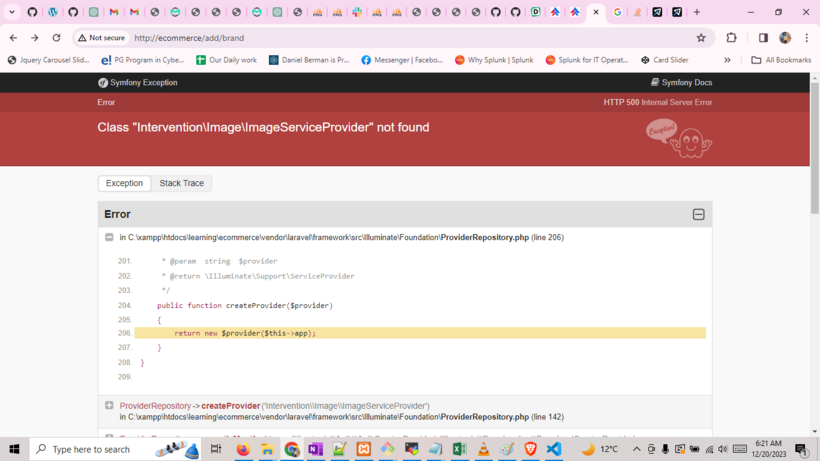
Task: Reload the page with the refresh icon
Action: click(57, 38)
